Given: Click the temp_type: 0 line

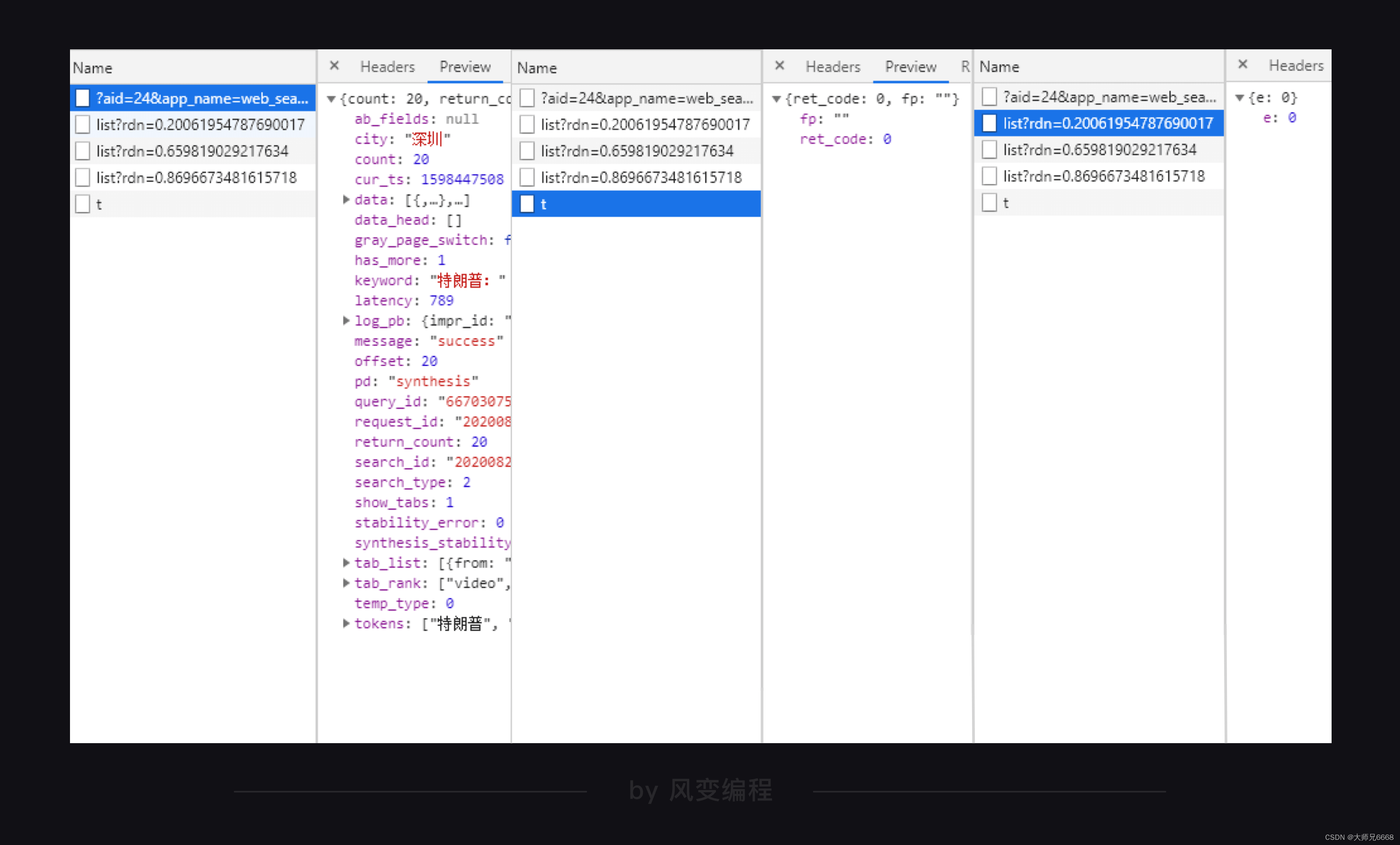Looking at the screenshot, I should pos(404,603).
